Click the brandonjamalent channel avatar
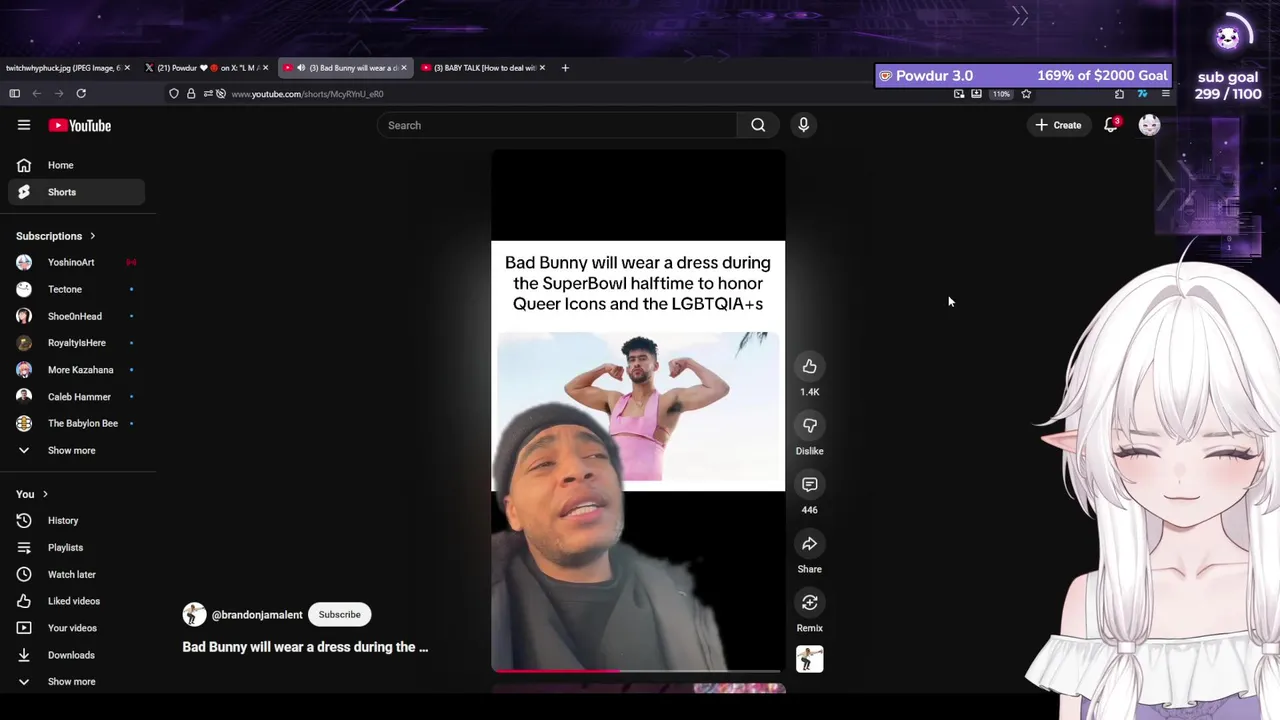Image resolution: width=1280 pixels, height=720 pixels. (x=194, y=615)
